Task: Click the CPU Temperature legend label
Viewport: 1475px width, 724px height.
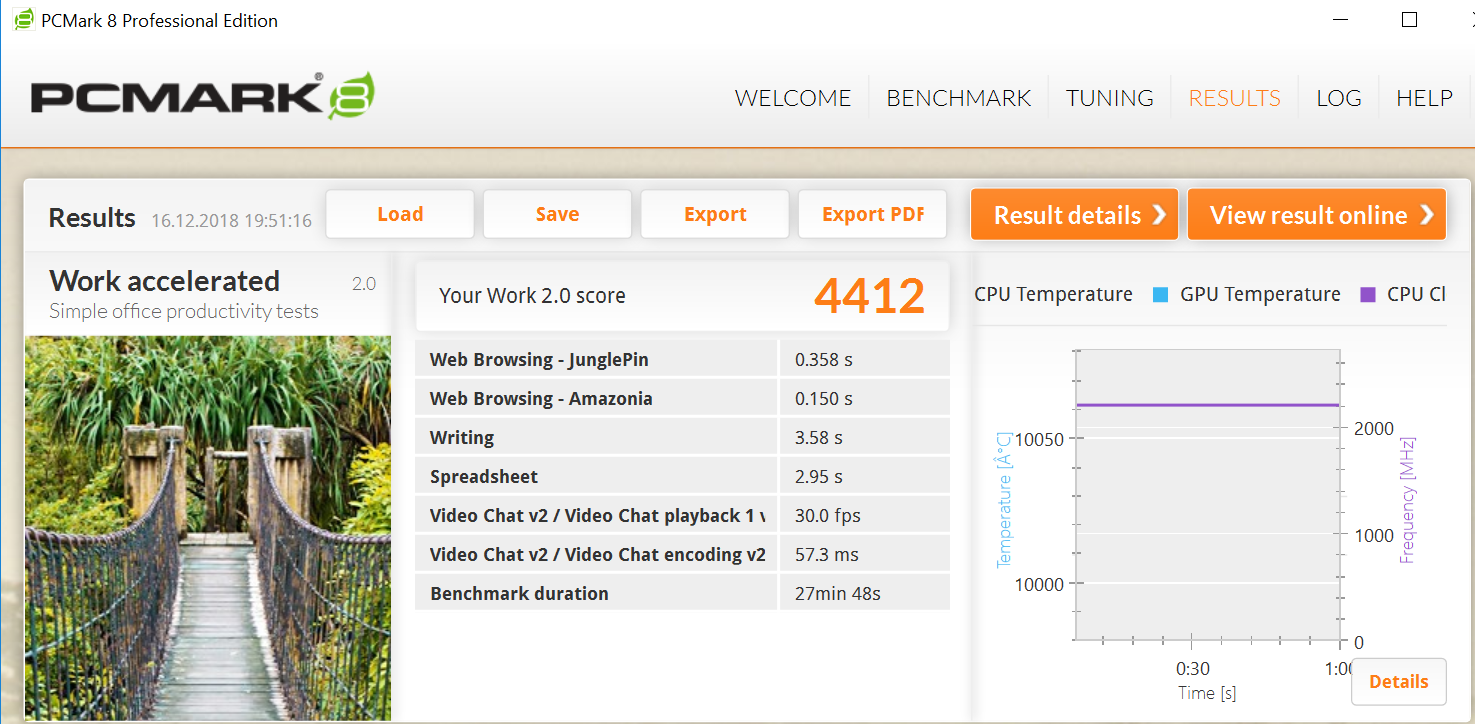Action: click(x=1054, y=294)
